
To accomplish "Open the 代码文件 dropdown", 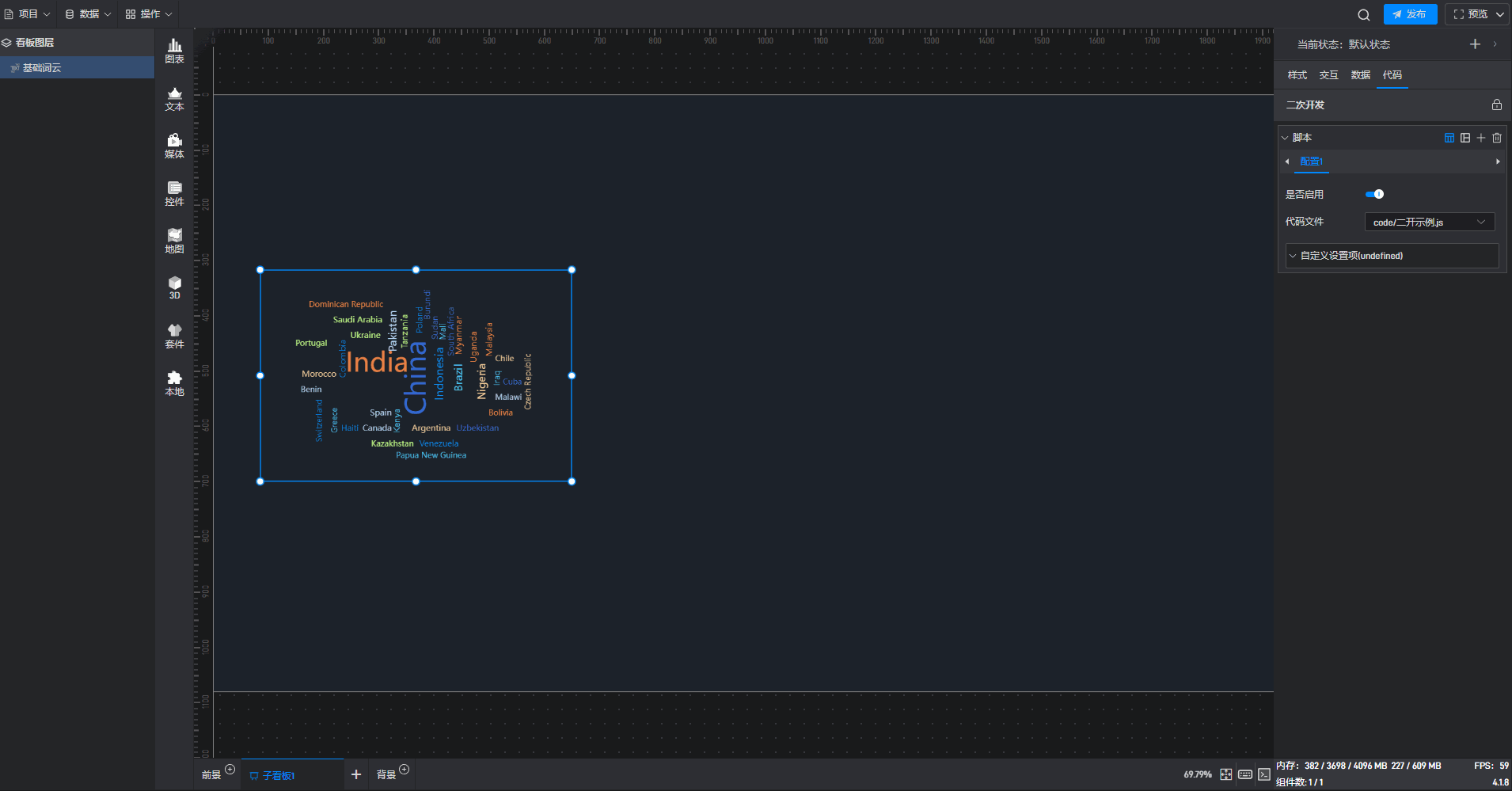I will (1429, 222).
